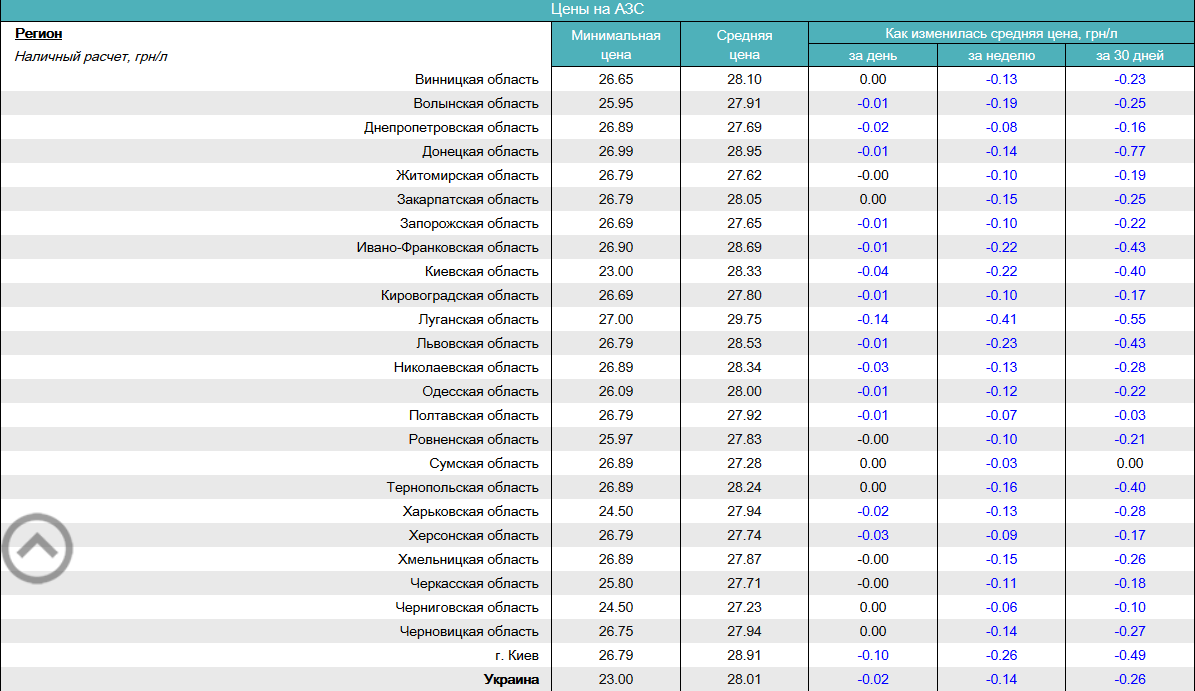The width and height of the screenshot is (1195, 691).
Task: Click Луганская область average price 29.75
Action: click(x=744, y=319)
